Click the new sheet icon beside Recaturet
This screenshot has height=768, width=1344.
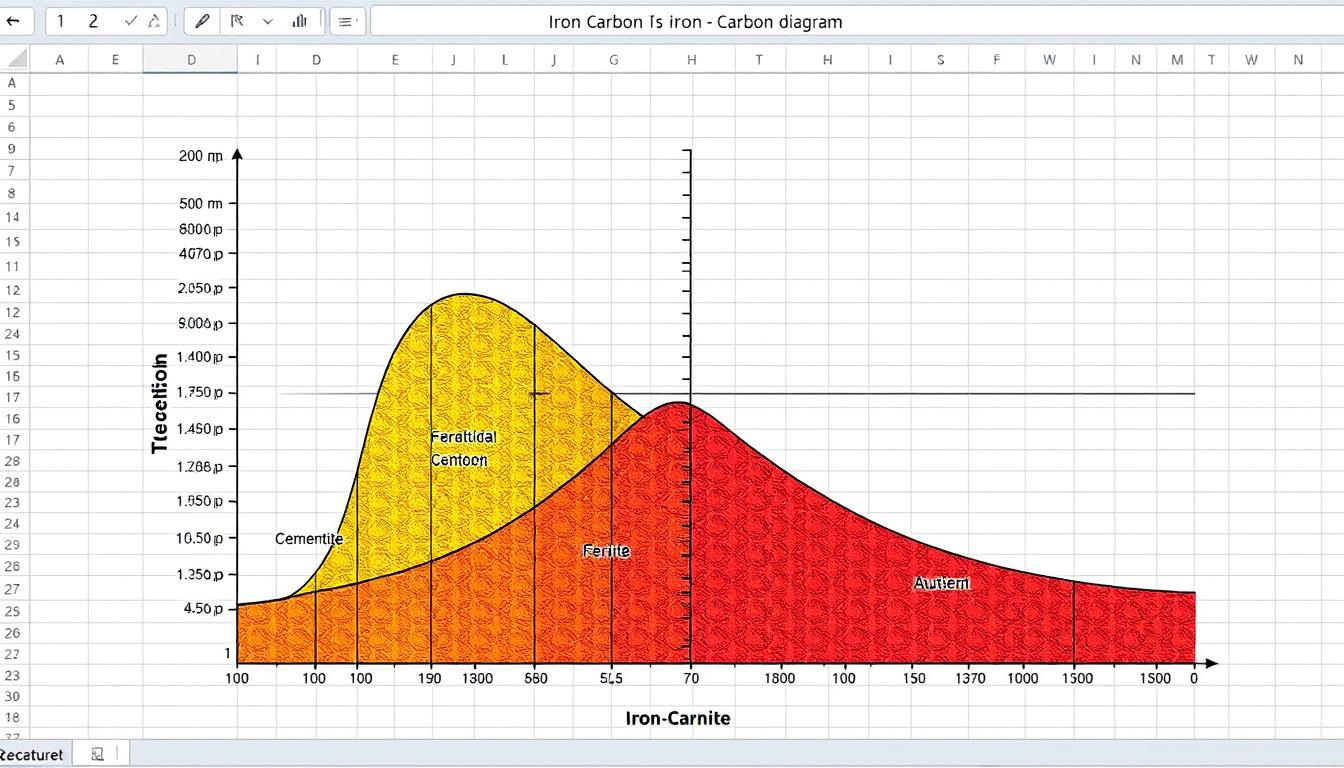click(97, 755)
